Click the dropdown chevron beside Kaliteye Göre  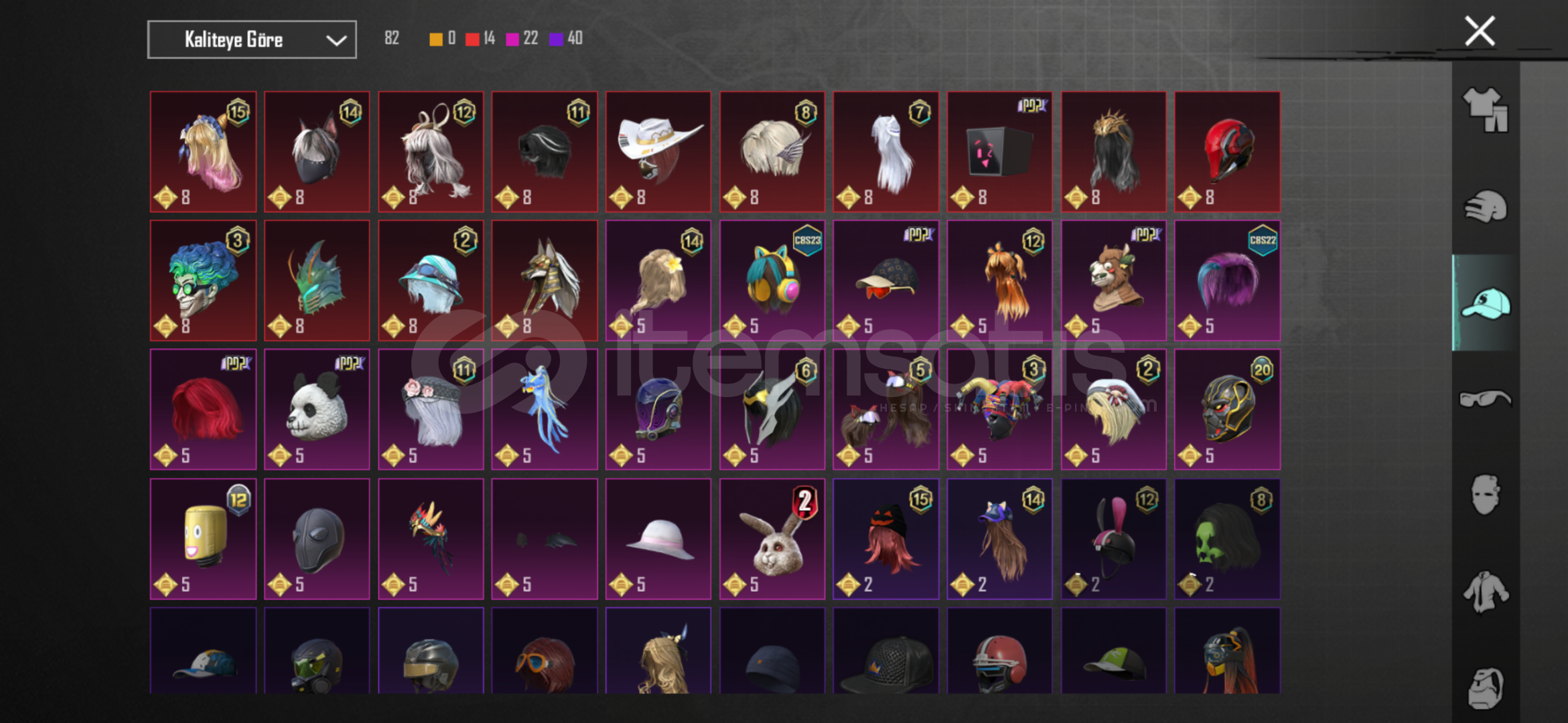[x=336, y=40]
